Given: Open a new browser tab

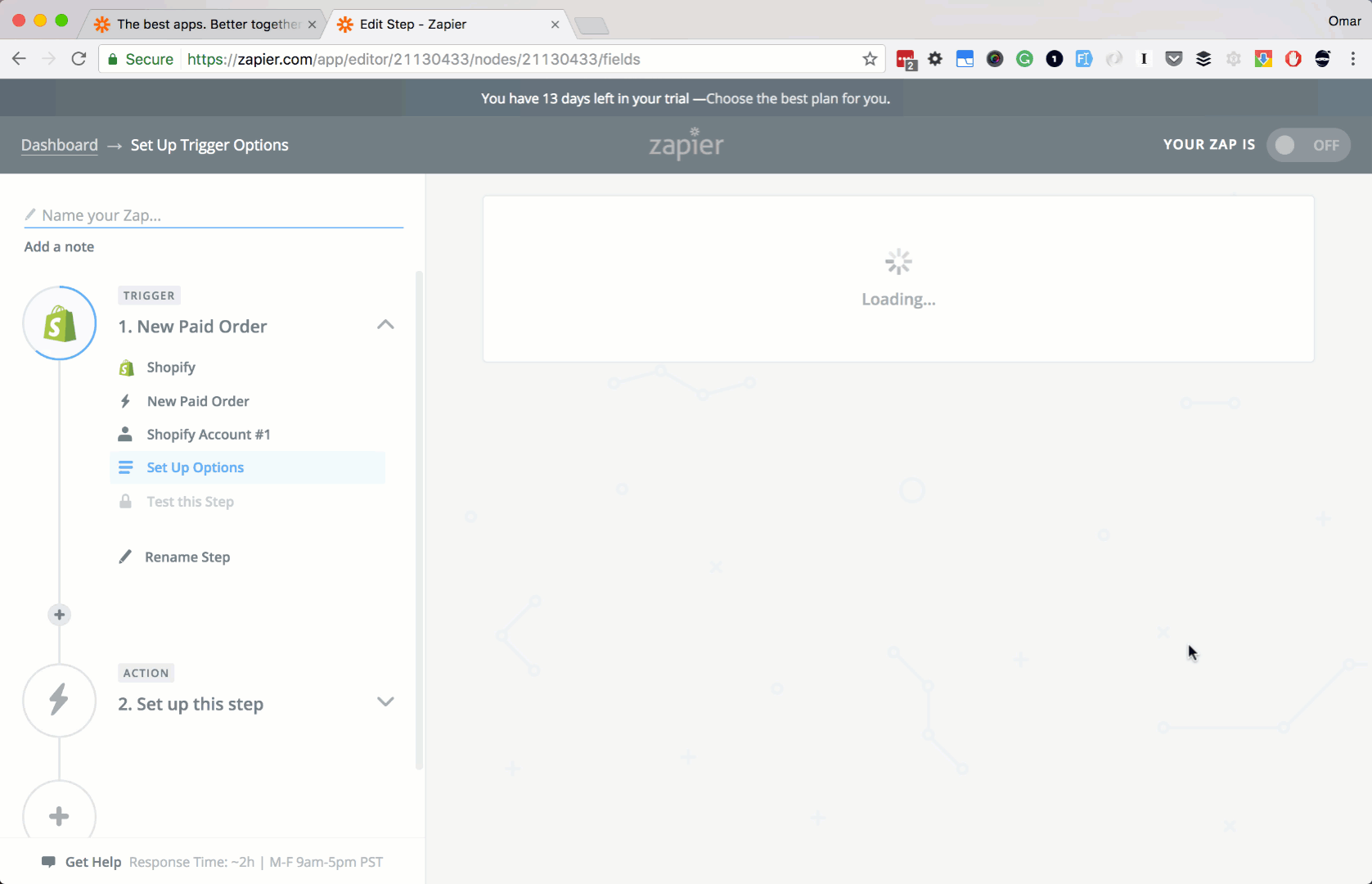Looking at the screenshot, I should click(x=592, y=26).
